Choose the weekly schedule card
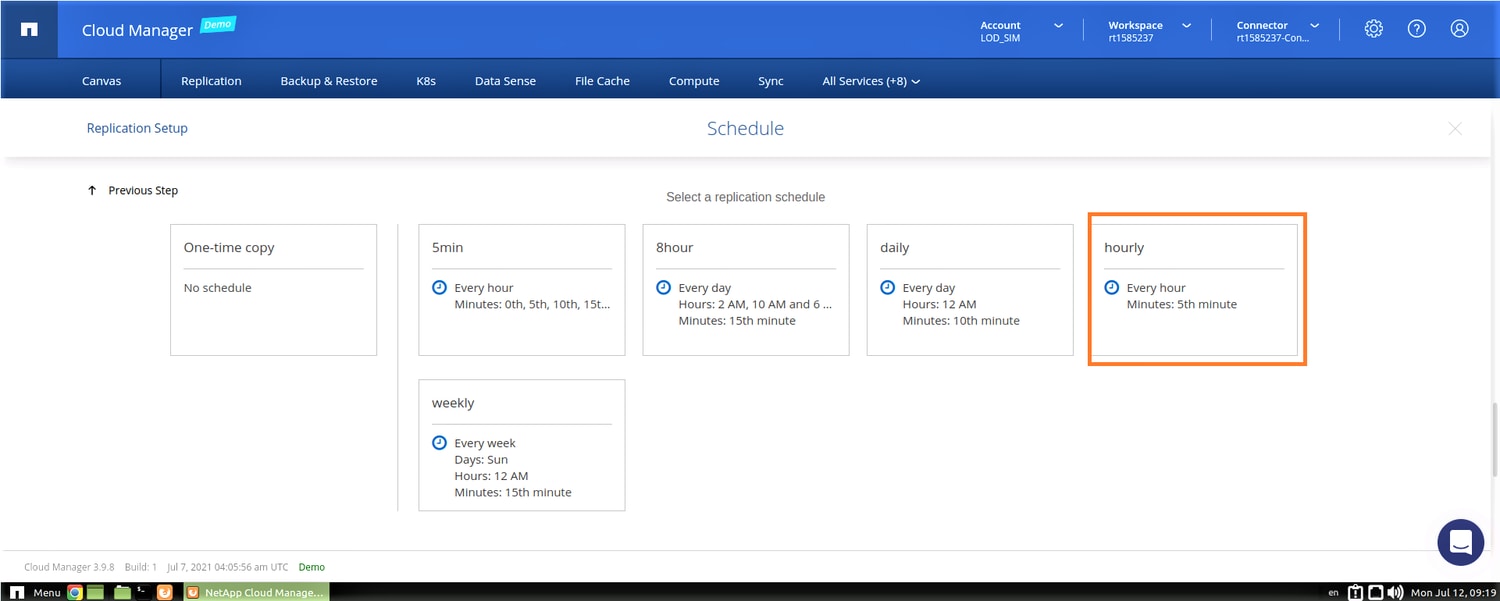This screenshot has height=601, width=1500. pyautogui.click(x=522, y=445)
